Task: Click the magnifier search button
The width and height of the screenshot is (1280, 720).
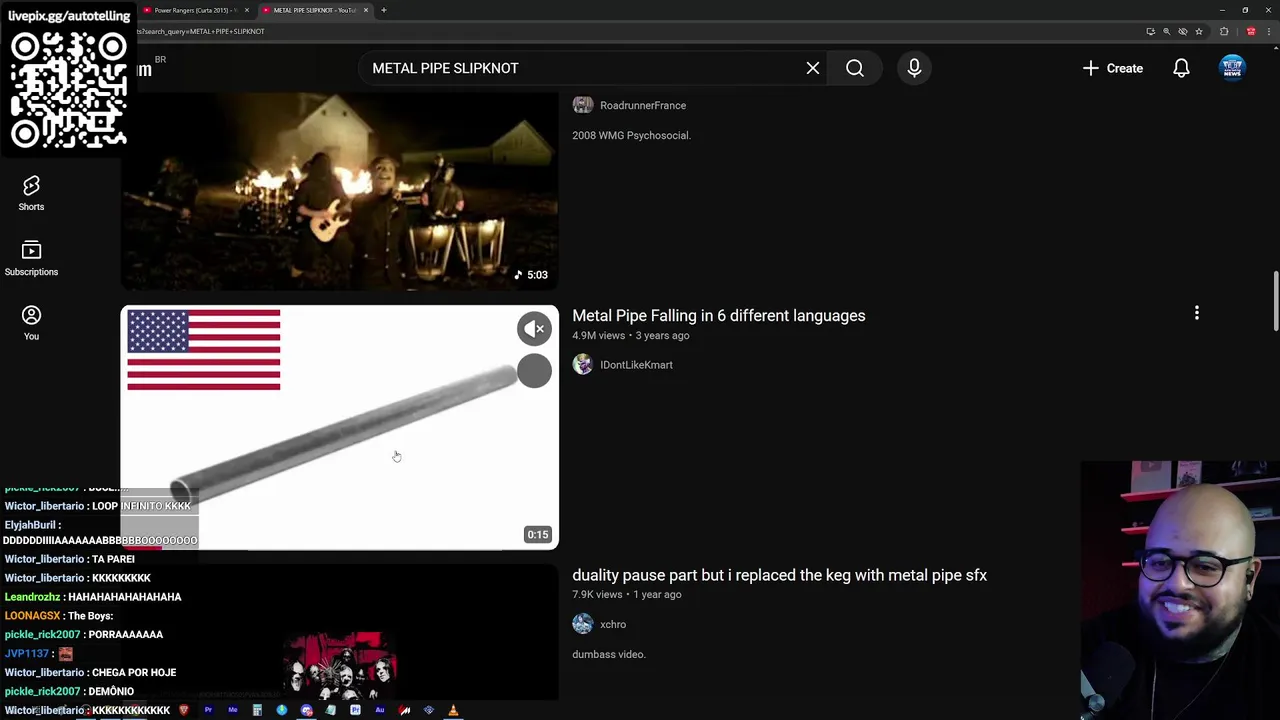Action: click(x=855, y=68)
